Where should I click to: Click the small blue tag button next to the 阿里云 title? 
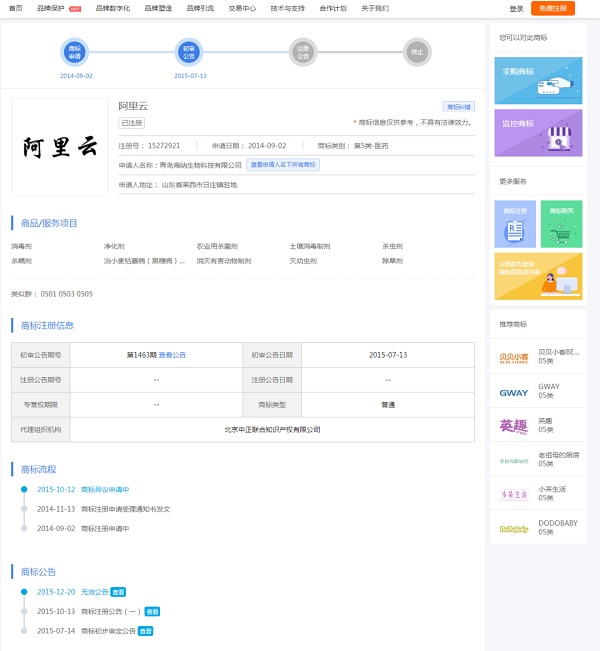point(458,107)
